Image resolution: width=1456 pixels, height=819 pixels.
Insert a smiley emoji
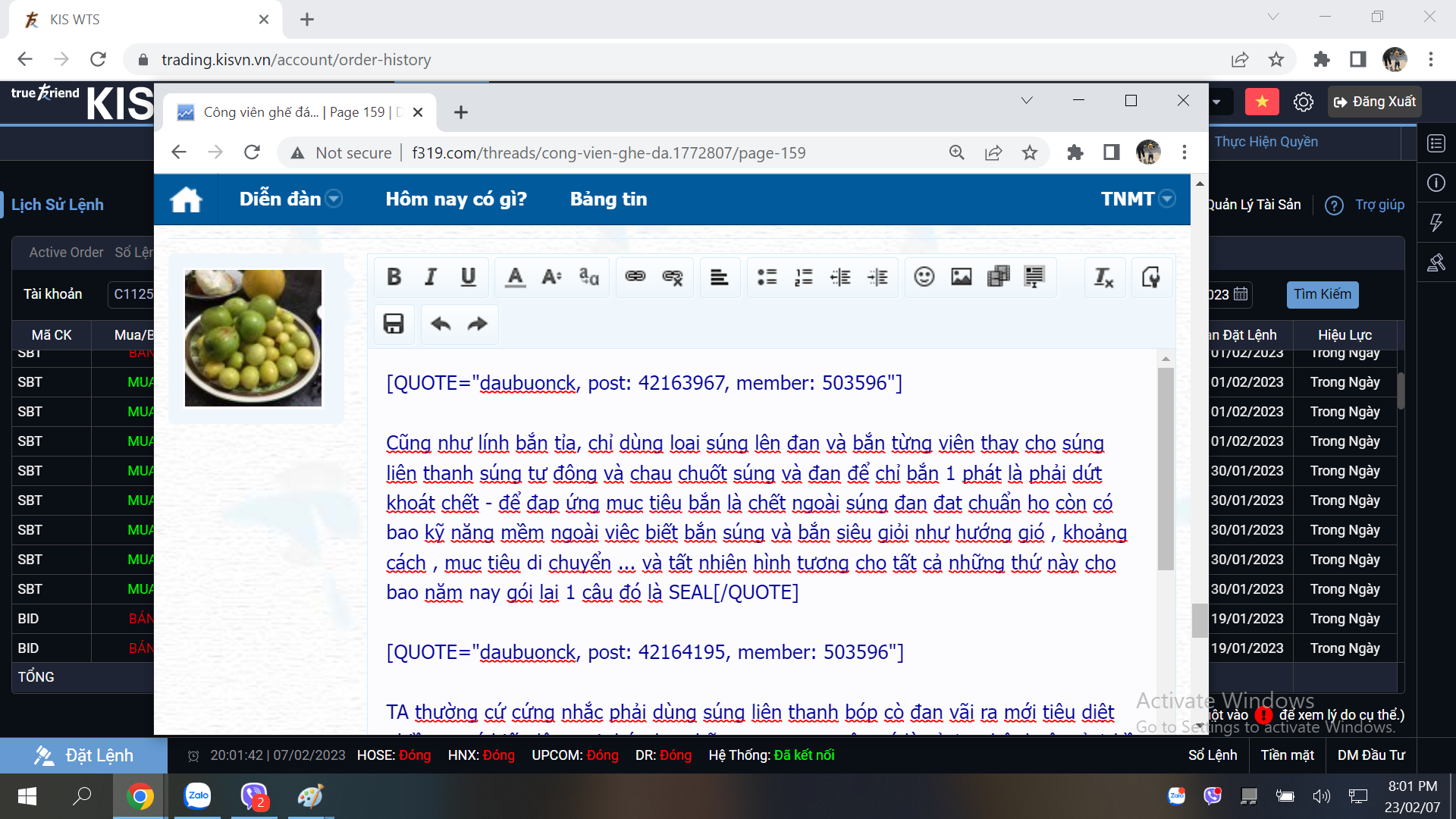924,277
